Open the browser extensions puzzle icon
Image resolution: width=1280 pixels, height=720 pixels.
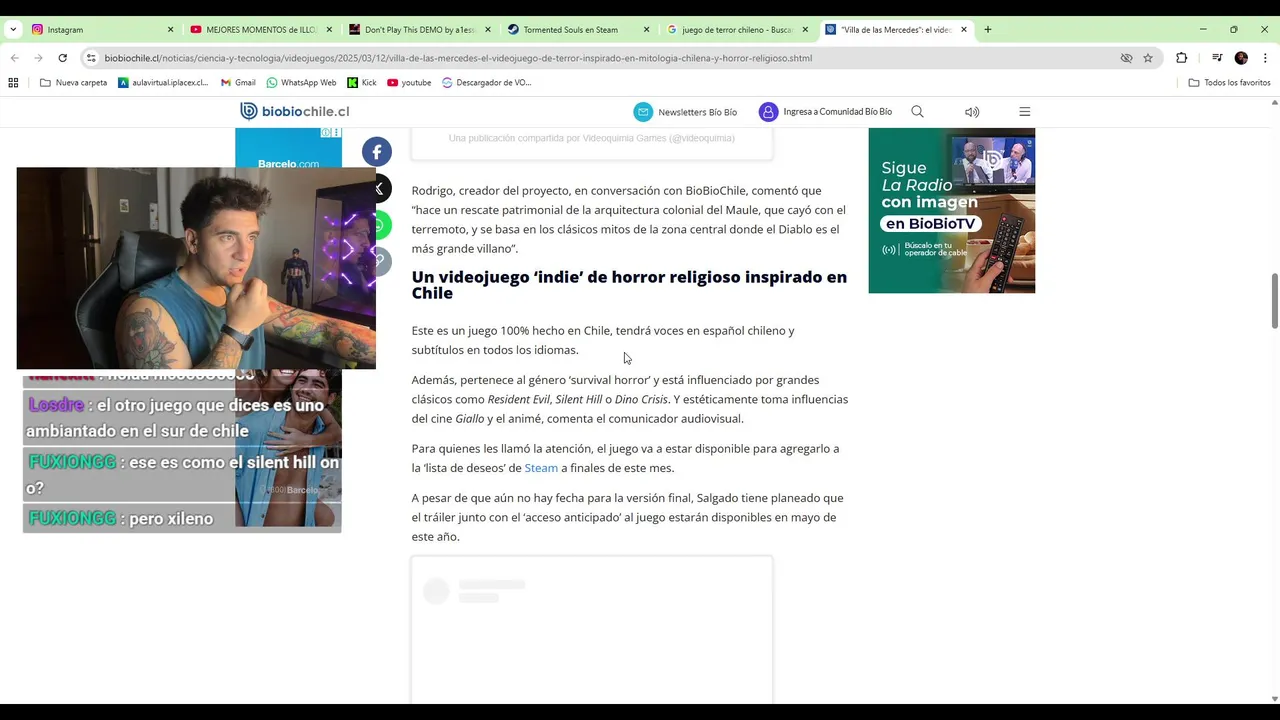1181,58
